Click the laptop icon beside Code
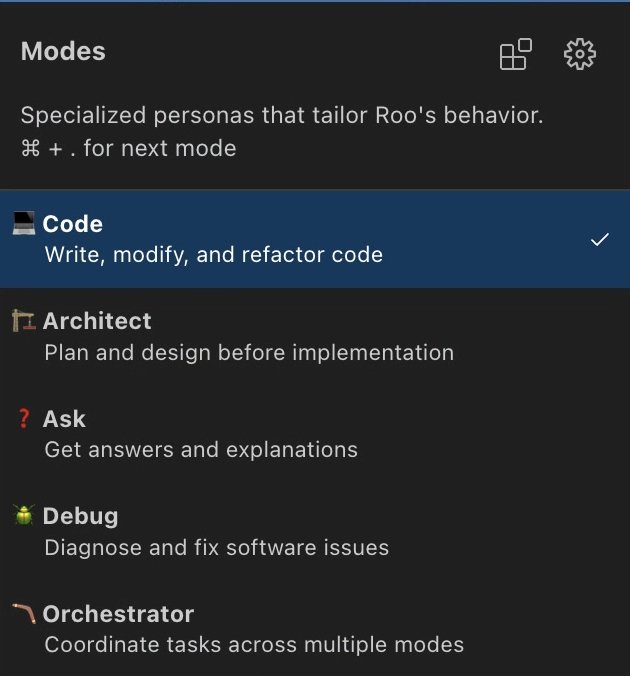This screenshot has height=676, width=630. pyautogui.click(x=24, y=224)
